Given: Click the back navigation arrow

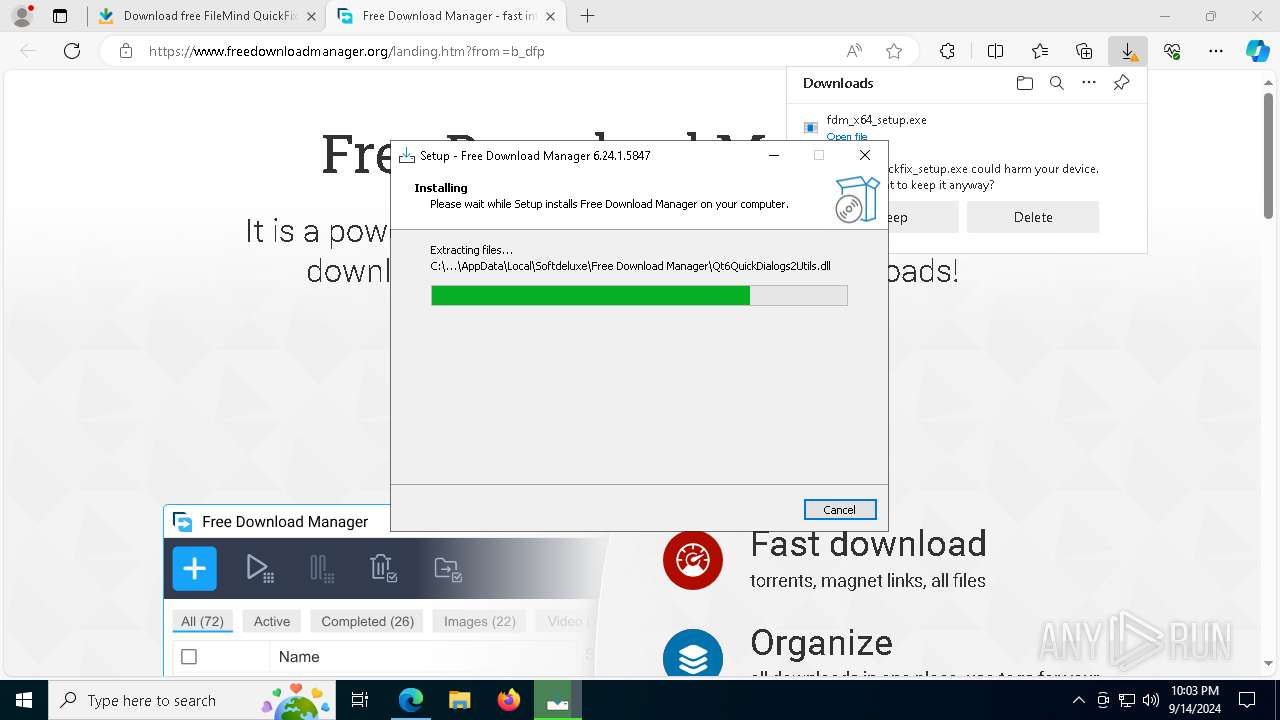Looking at the screenshot, I should [x=28, y=51].
